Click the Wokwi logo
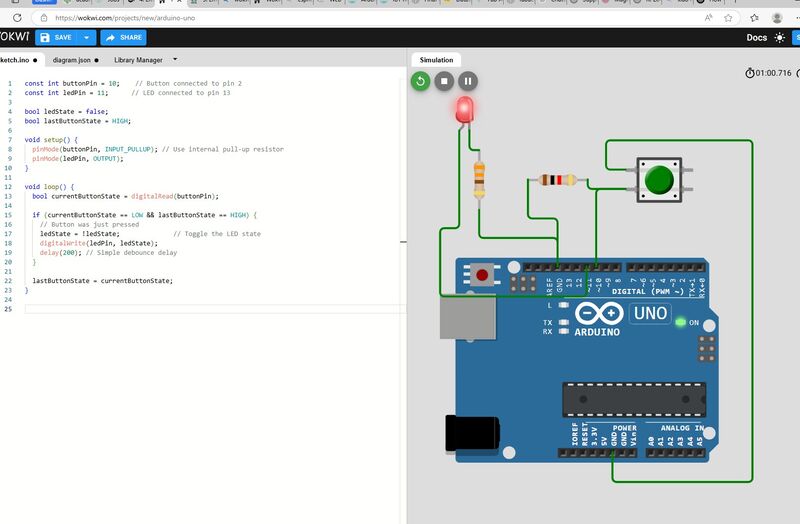The height and width of the screenshot is (524, 800). coord(14,37)
